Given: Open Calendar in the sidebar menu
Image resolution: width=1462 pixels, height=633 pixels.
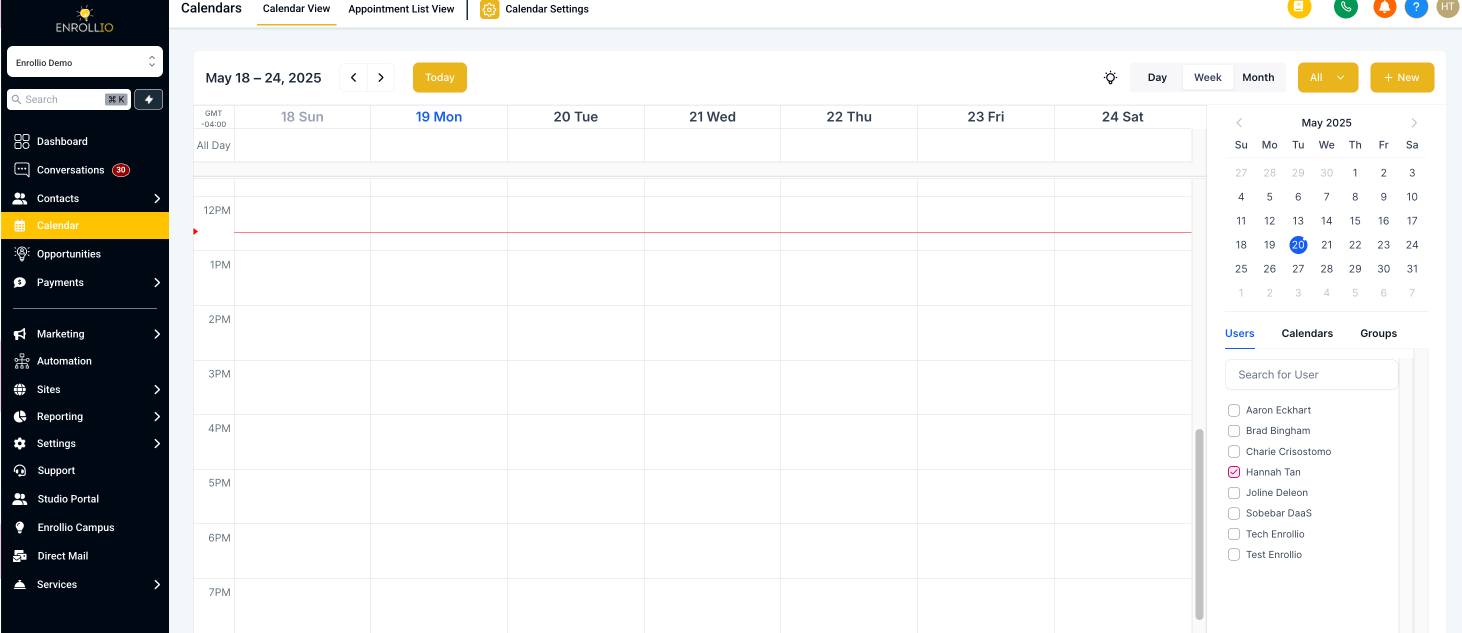Looking at the screenshot, I should [85, 226].
